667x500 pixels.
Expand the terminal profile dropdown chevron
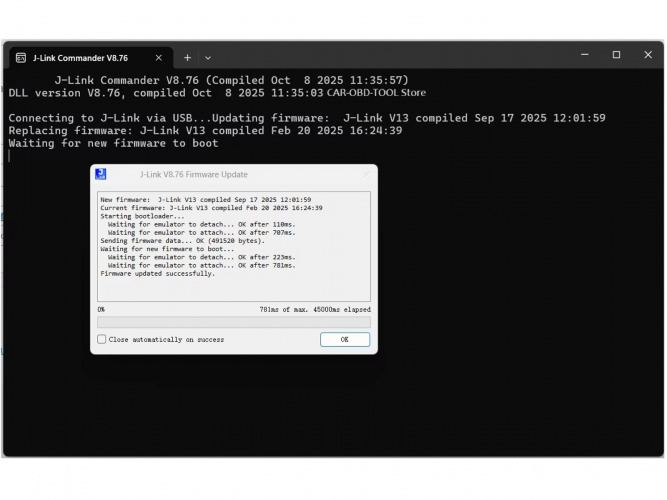pos(208,58)
